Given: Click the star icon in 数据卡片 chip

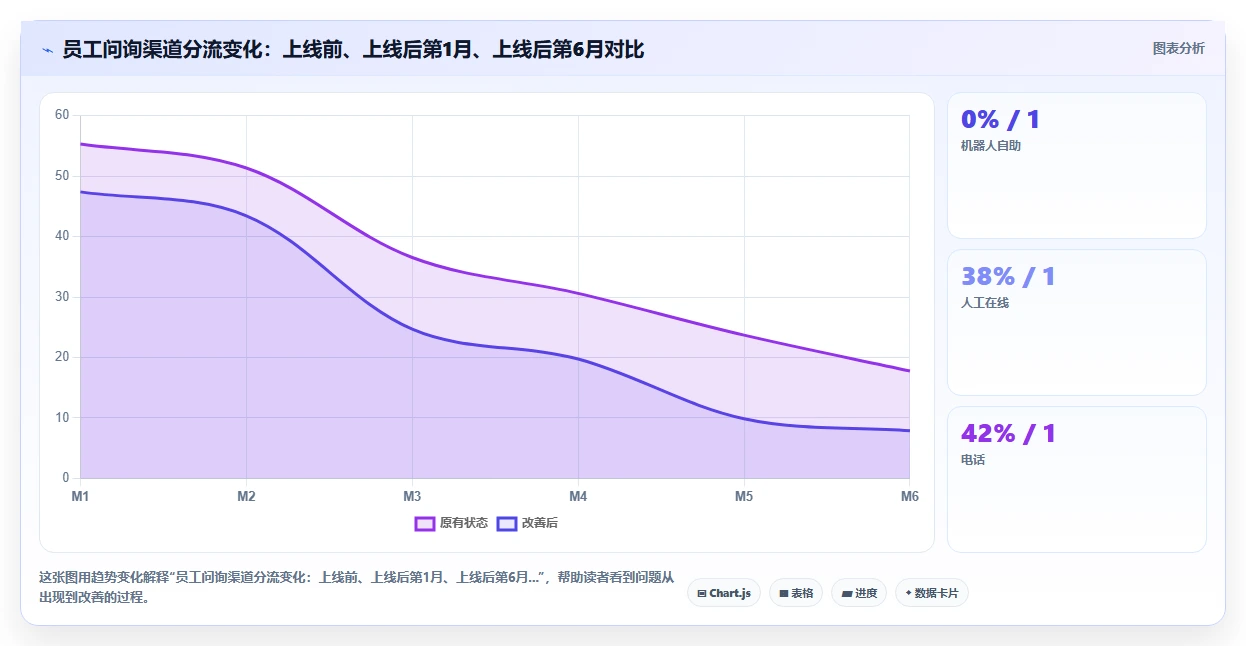Looking at the screenshot, I should coord(908,593).
